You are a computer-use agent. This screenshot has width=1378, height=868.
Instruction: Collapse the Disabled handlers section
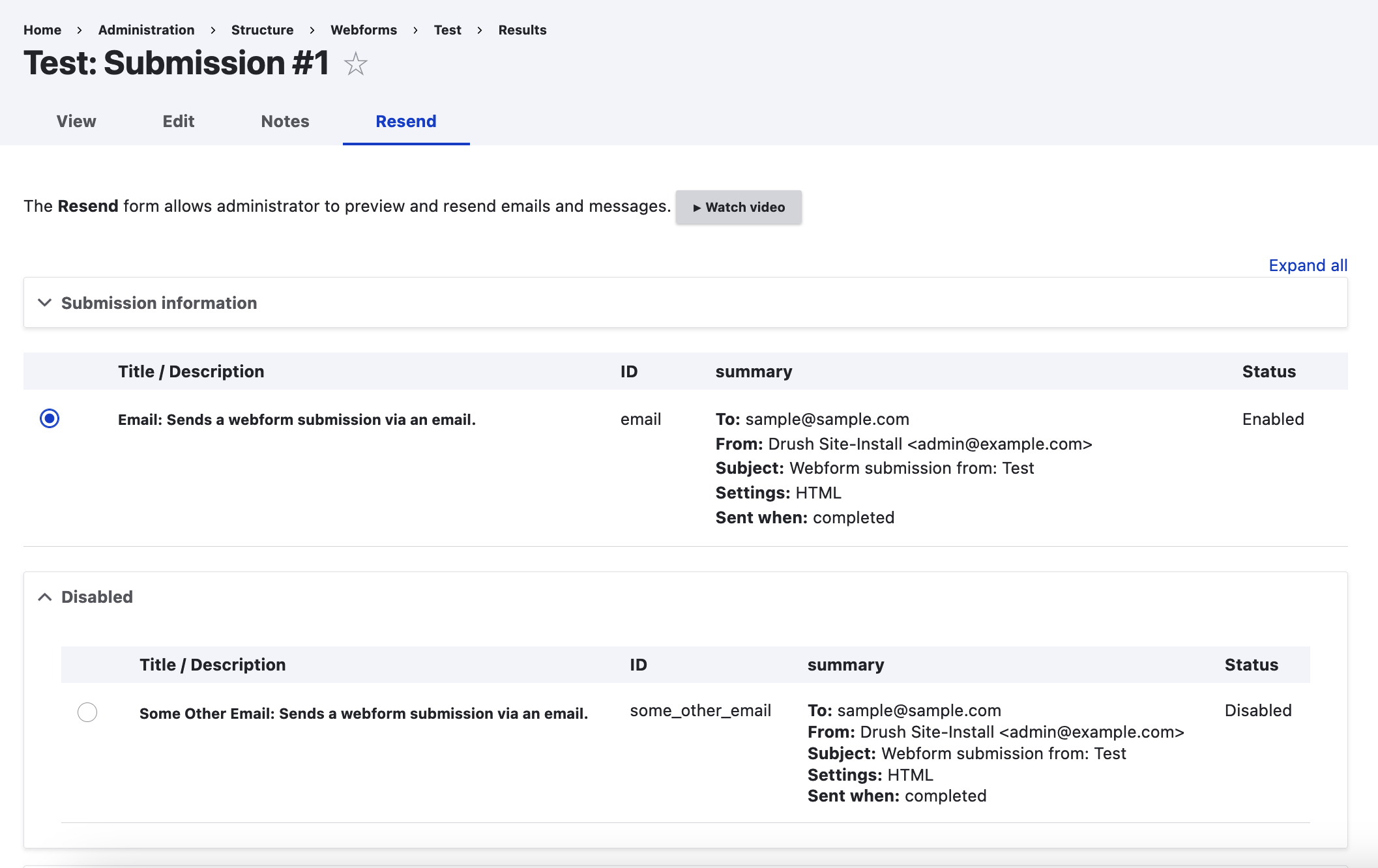(x=97, y=597)
